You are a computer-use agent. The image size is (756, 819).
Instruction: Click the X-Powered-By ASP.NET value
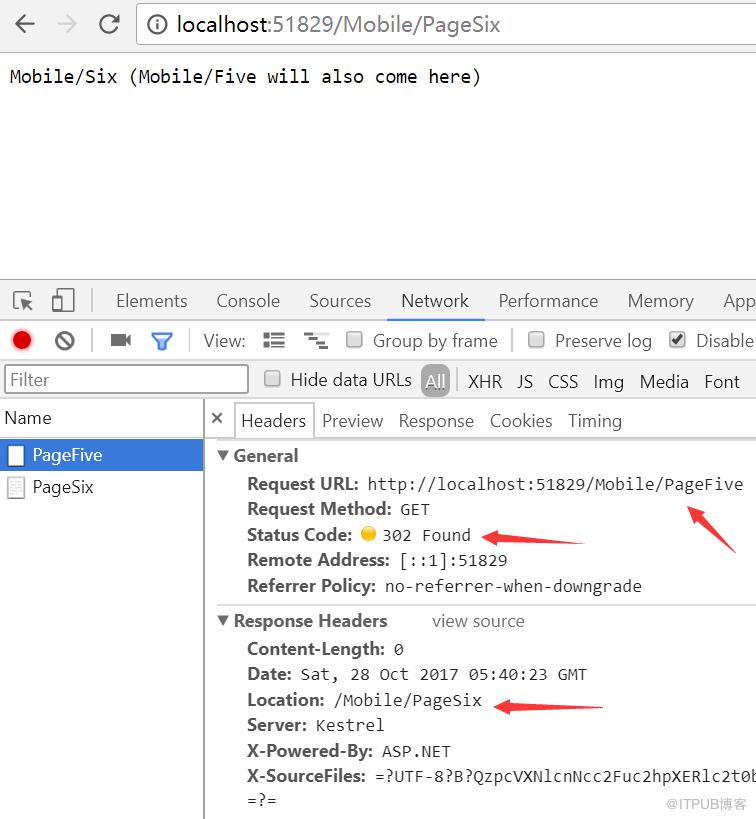click(416, 751)
